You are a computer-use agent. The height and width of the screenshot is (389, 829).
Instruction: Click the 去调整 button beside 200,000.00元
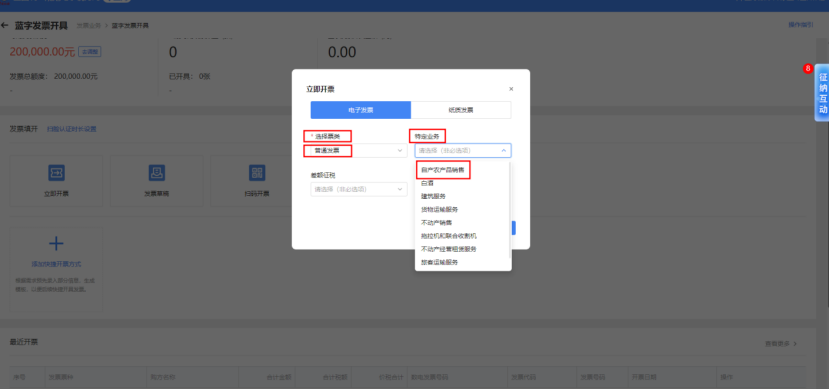pos(89,52)
